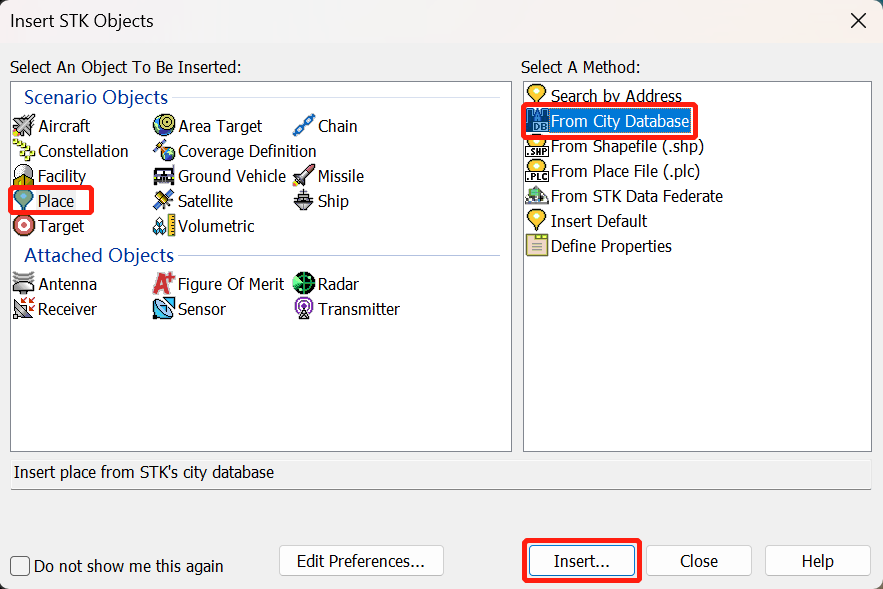This screenshot has width=883, height=589.
Task: Select the Chain object icon
Action: pos(304,126)
